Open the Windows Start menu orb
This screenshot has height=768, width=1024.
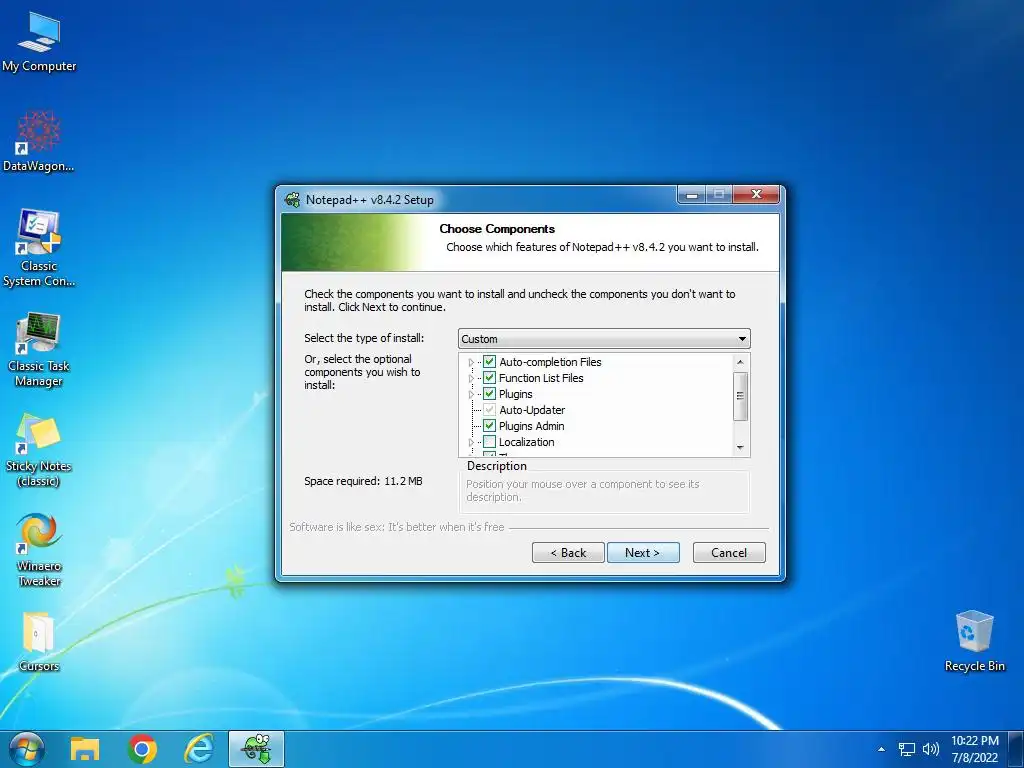click(x=26, y=748)
